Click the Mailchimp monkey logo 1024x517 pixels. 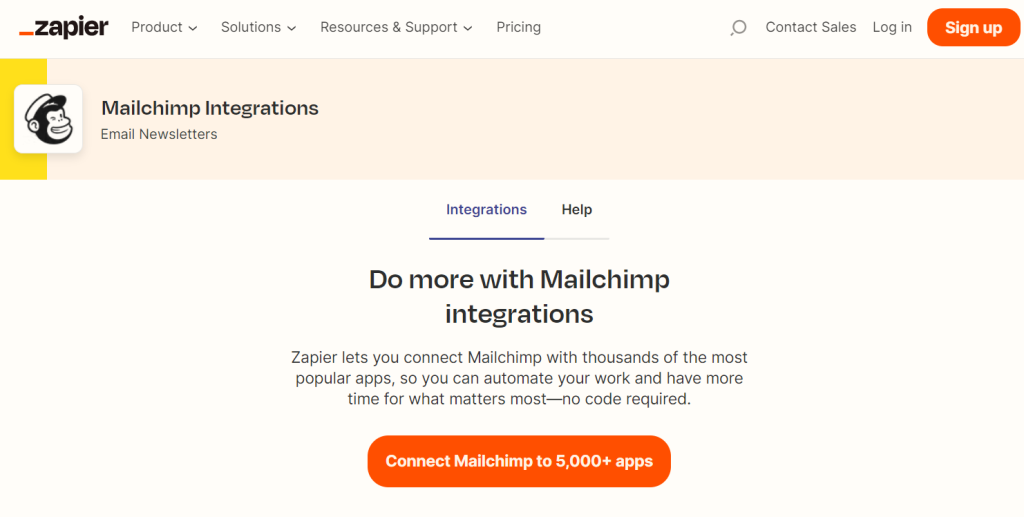[48, 119]
